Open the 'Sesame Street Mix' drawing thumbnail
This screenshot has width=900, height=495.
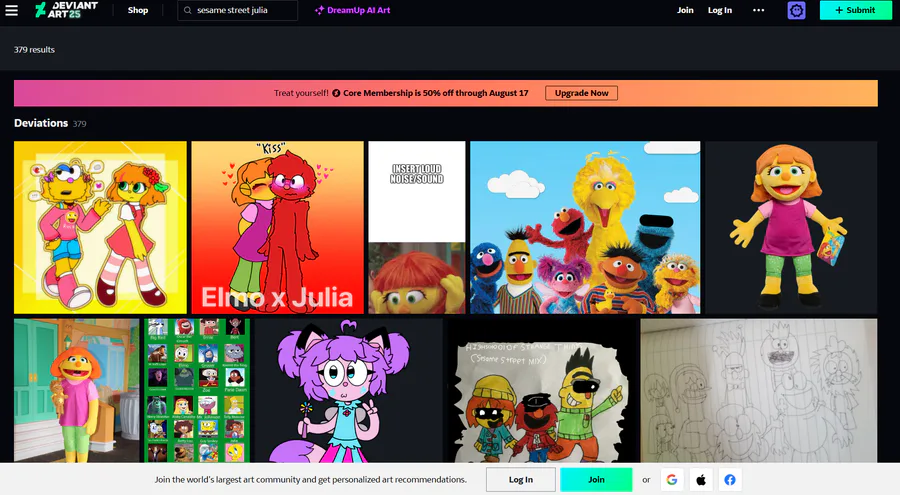(x=541, y=390)
